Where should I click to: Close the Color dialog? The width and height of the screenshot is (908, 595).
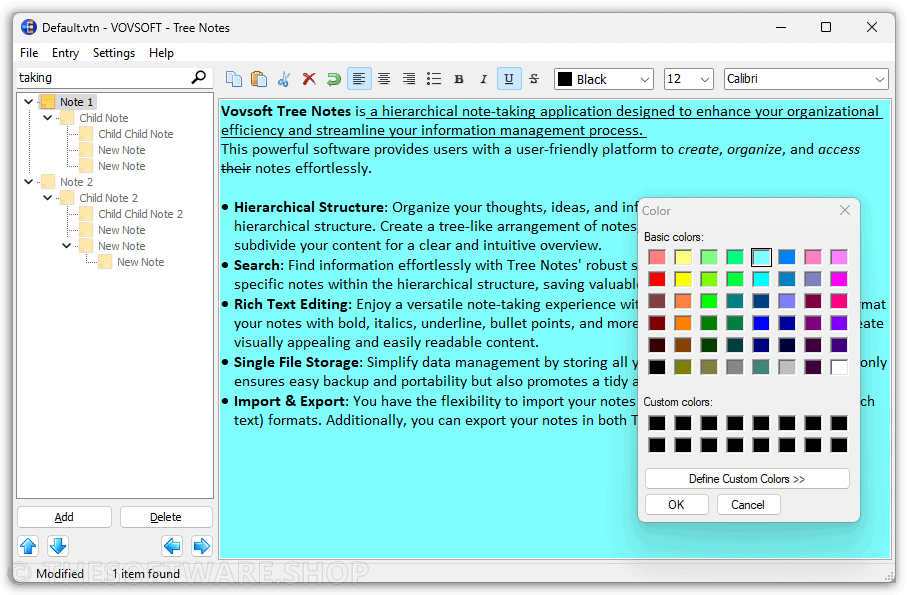click(845, 210)
